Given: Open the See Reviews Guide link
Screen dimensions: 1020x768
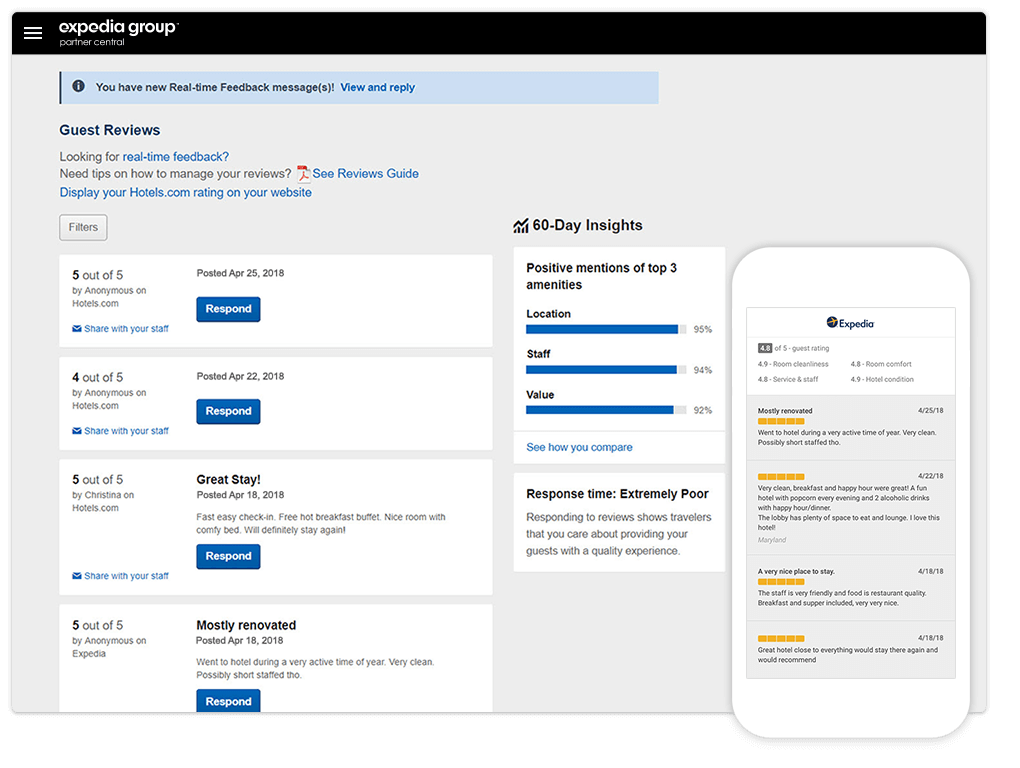Looking at the screenshot, I should click(x=365, y=173).
